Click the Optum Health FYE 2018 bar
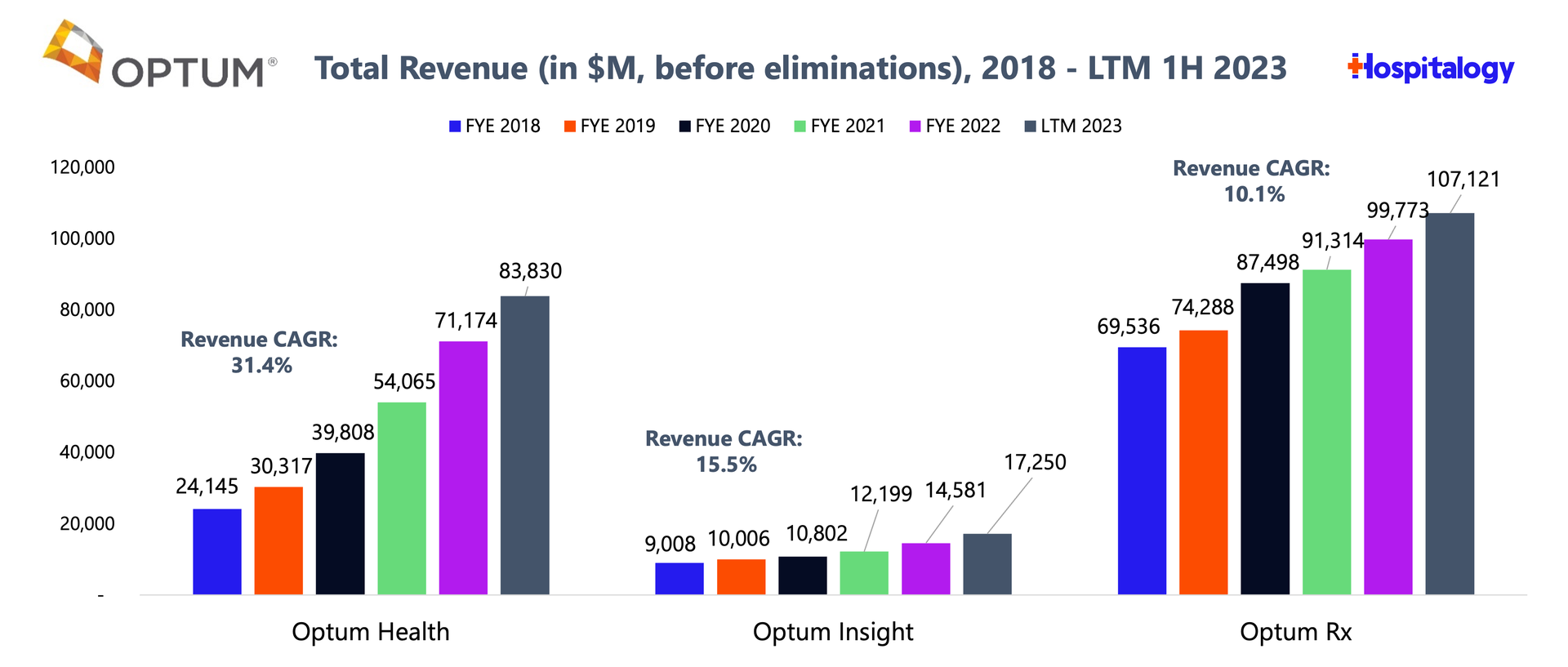 coord(217,551)
